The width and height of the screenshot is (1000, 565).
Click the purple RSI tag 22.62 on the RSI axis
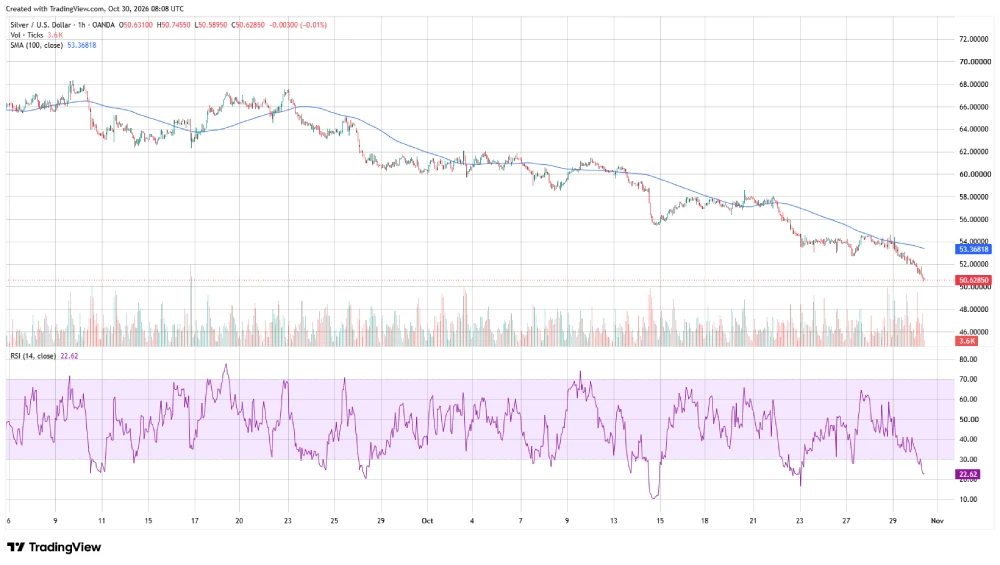[967, 474]
